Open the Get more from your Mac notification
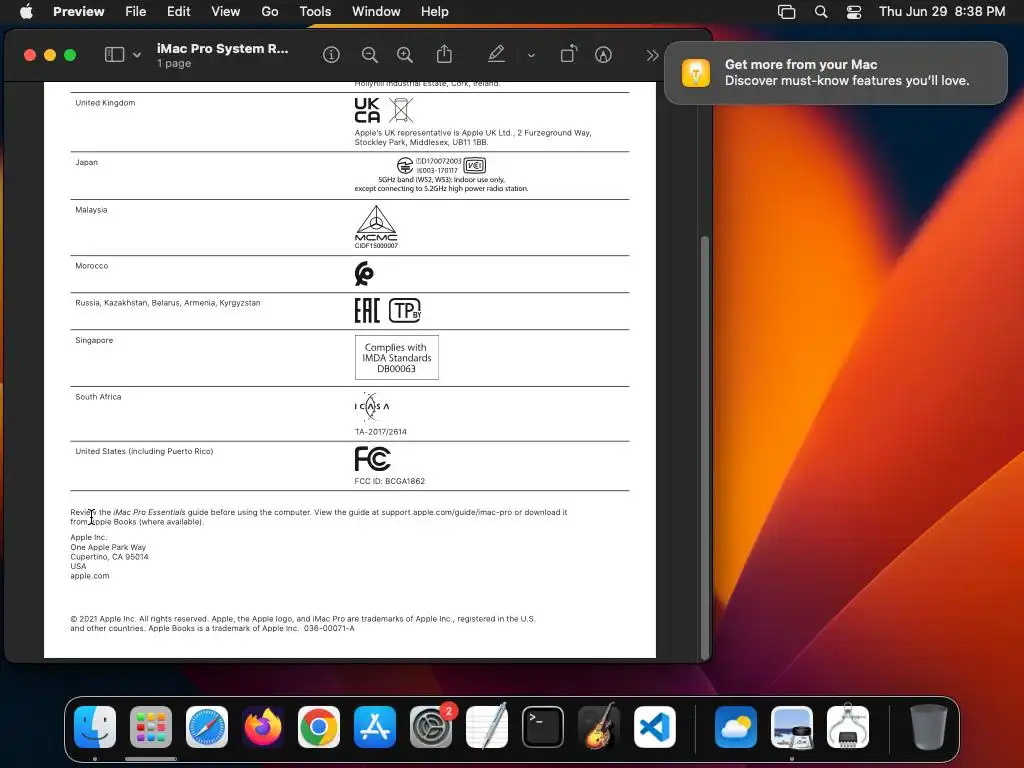 tap(836, 72)
